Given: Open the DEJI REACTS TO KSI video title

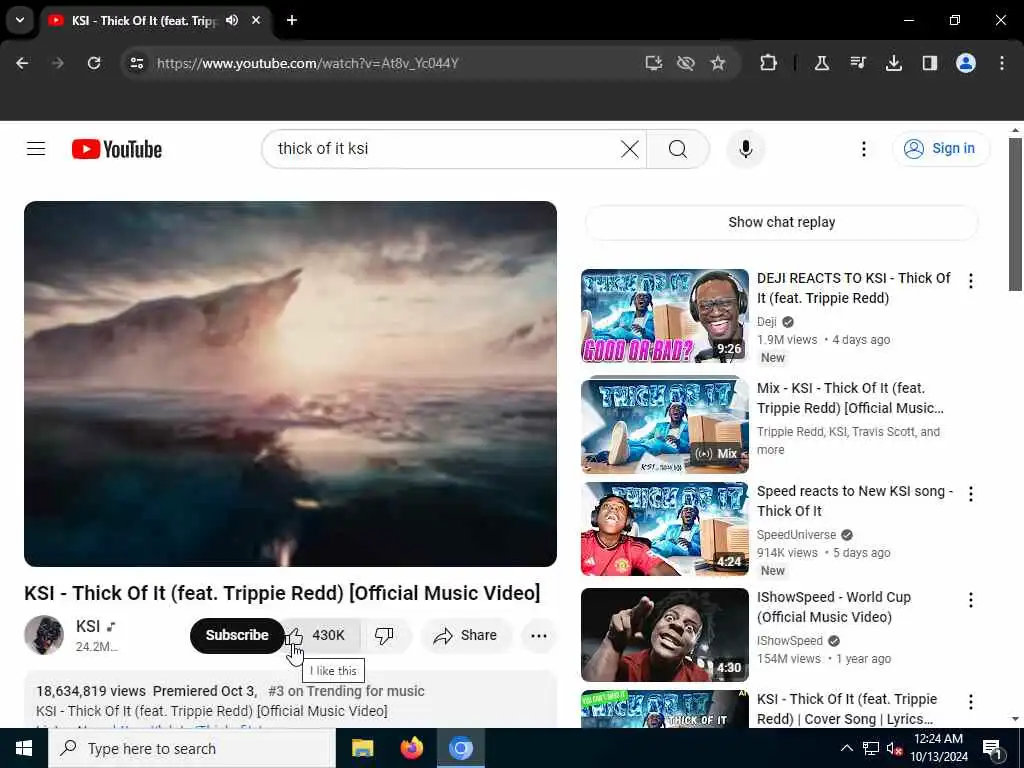Looking at the screenshot, I should (x=854, y=288).
